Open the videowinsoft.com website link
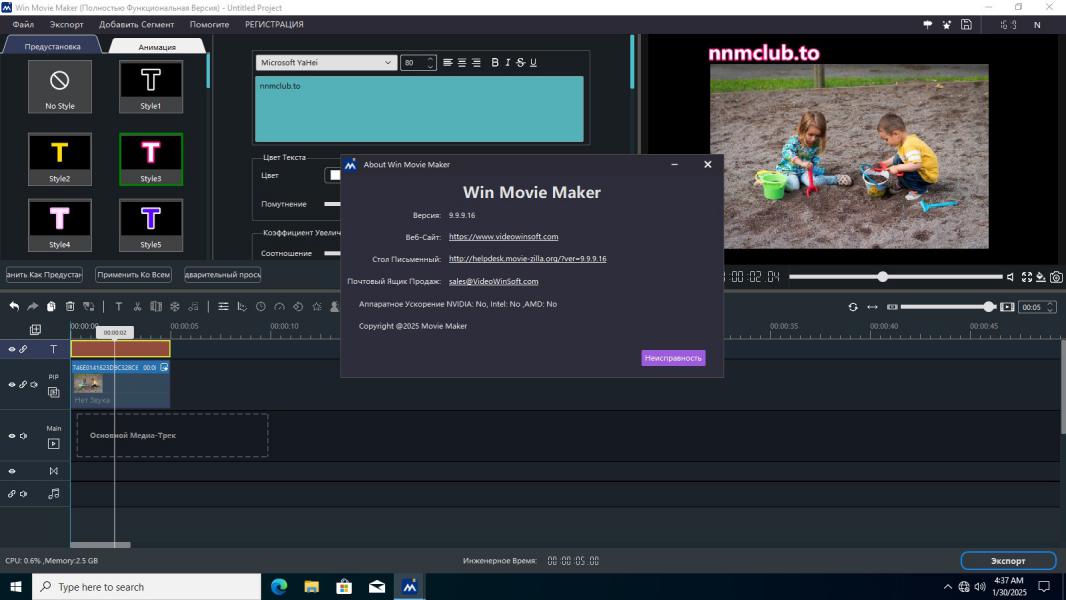The image size is (1066, 600). [503, 236]
